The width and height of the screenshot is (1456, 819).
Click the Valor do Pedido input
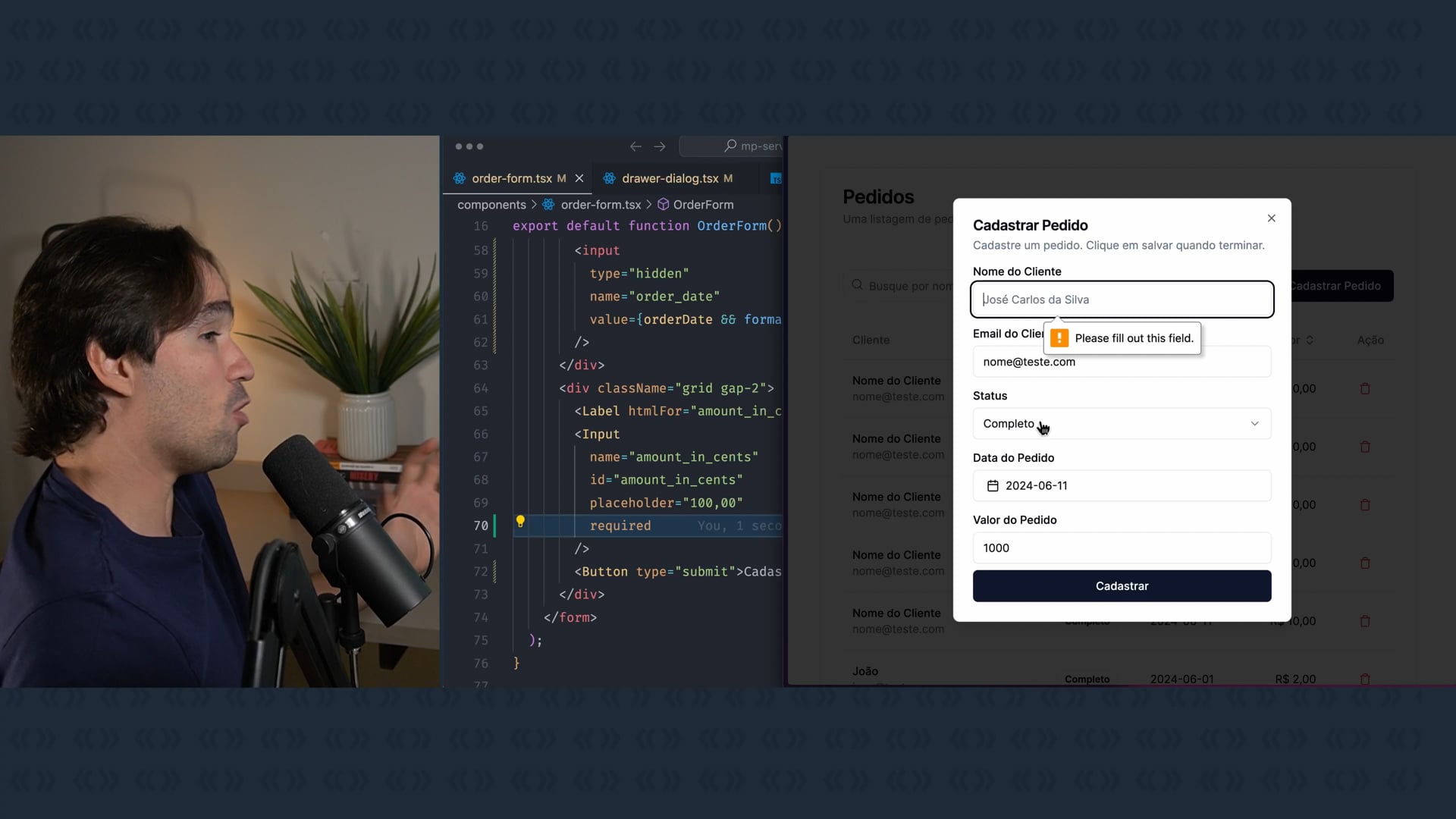(x=1121, y=548)
